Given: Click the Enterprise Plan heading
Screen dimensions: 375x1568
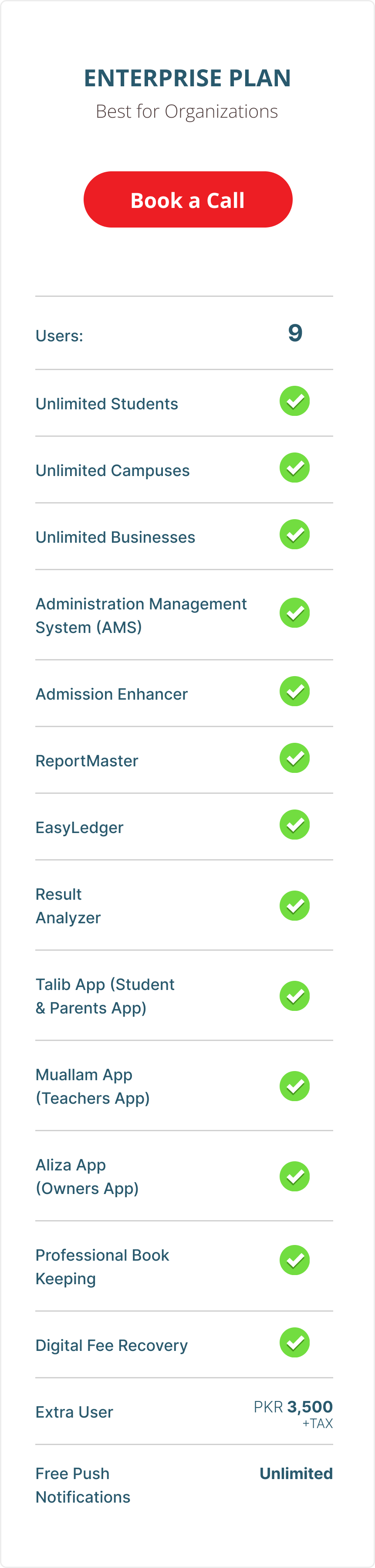Looking at the screenshot, I should point(187,78).
